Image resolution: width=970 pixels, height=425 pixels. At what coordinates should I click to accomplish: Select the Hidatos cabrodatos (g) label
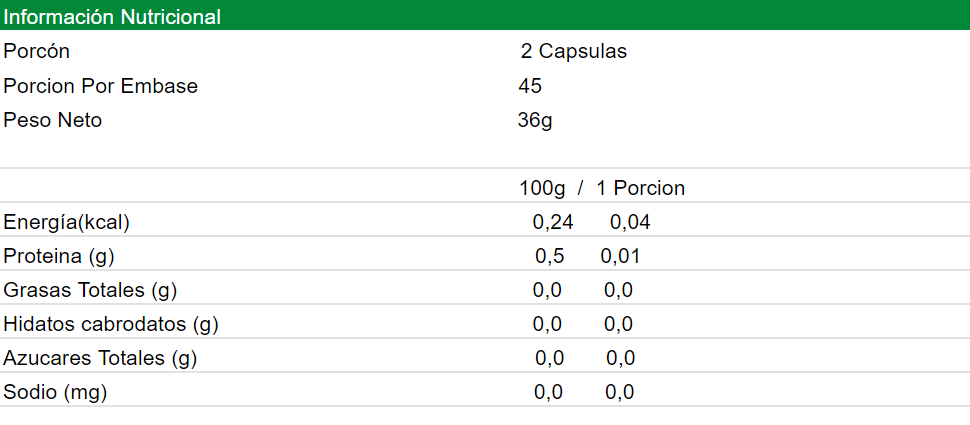click(111, 324)
